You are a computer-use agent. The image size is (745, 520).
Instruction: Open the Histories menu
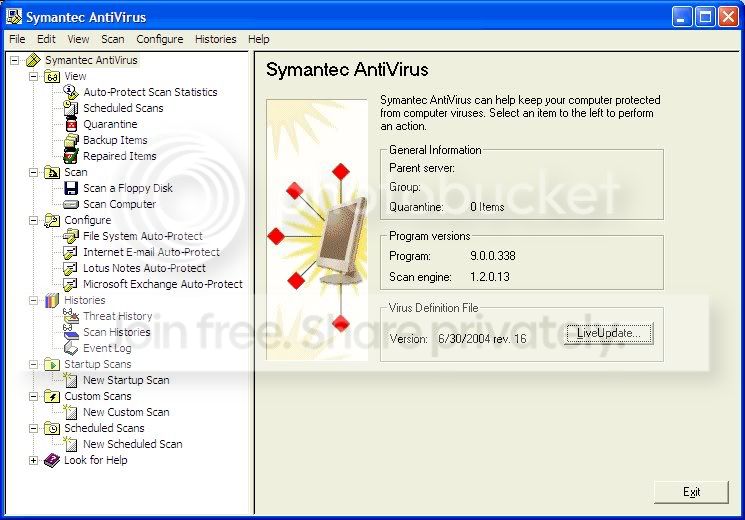[216, 39]
